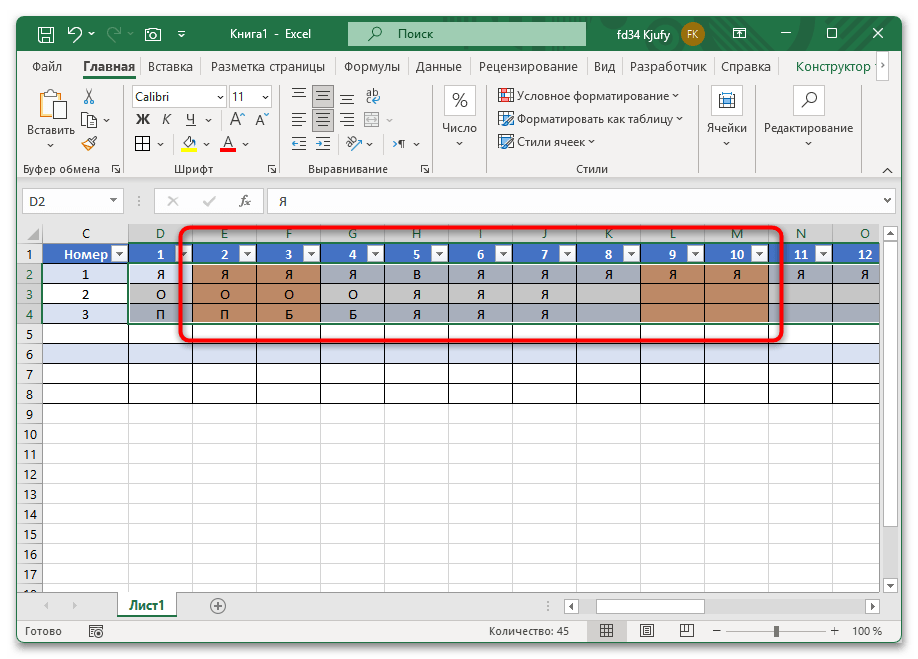This screenshot has height=659, width=918.
Task: Switch to the Формулы tab
Action: tap(372, 67)
